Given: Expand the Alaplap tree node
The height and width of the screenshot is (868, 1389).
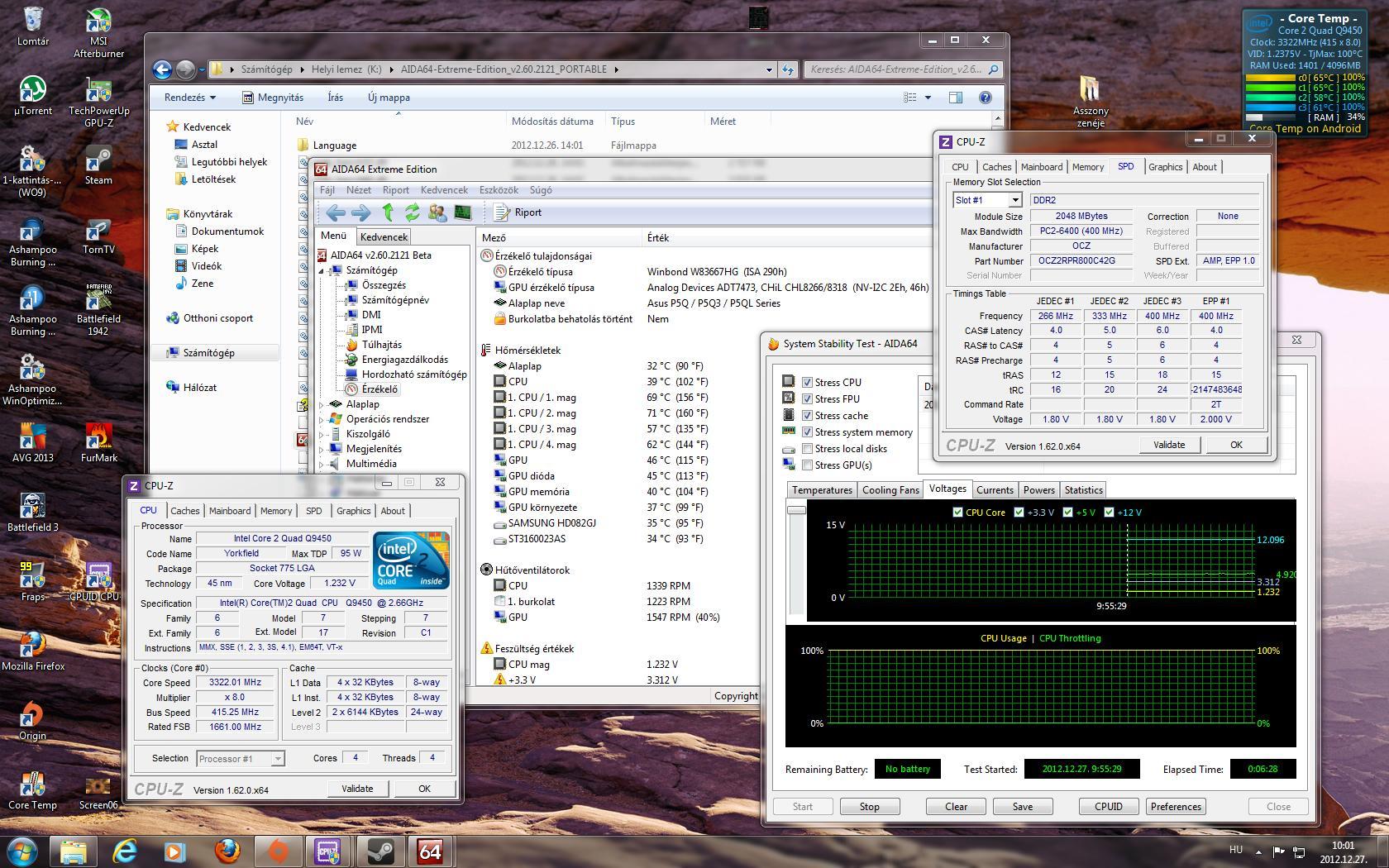Looking at the screenshot, I should [322, 404].
